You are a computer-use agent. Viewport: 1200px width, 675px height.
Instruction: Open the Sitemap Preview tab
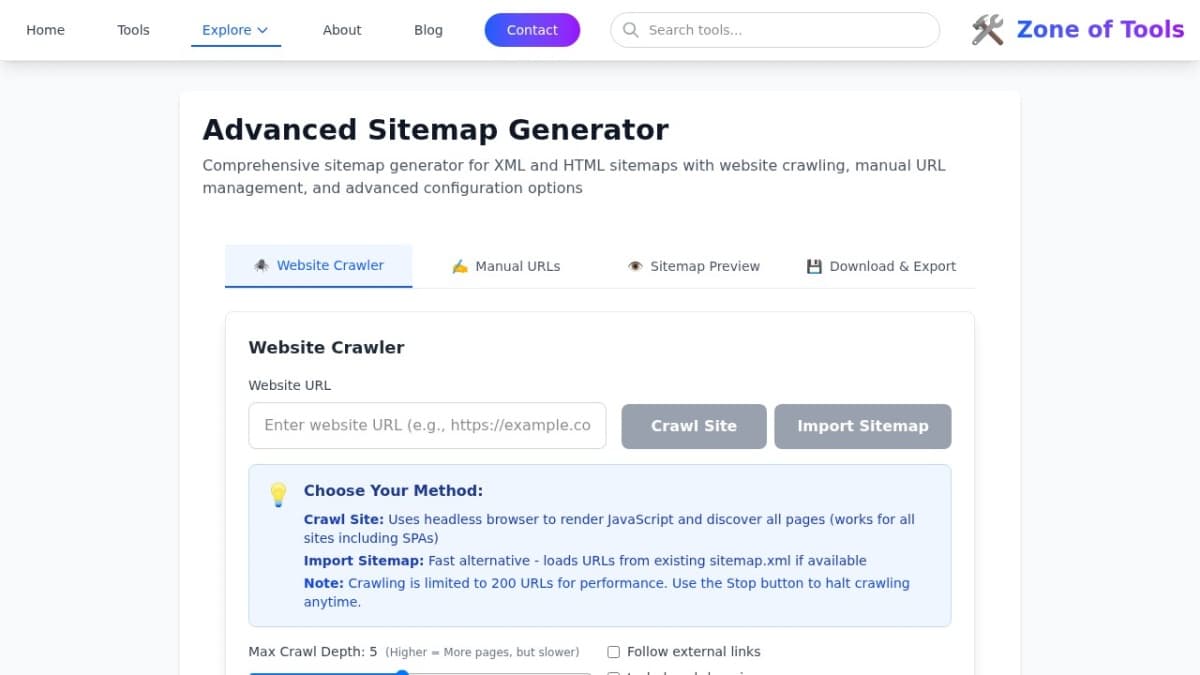(692, 266)
